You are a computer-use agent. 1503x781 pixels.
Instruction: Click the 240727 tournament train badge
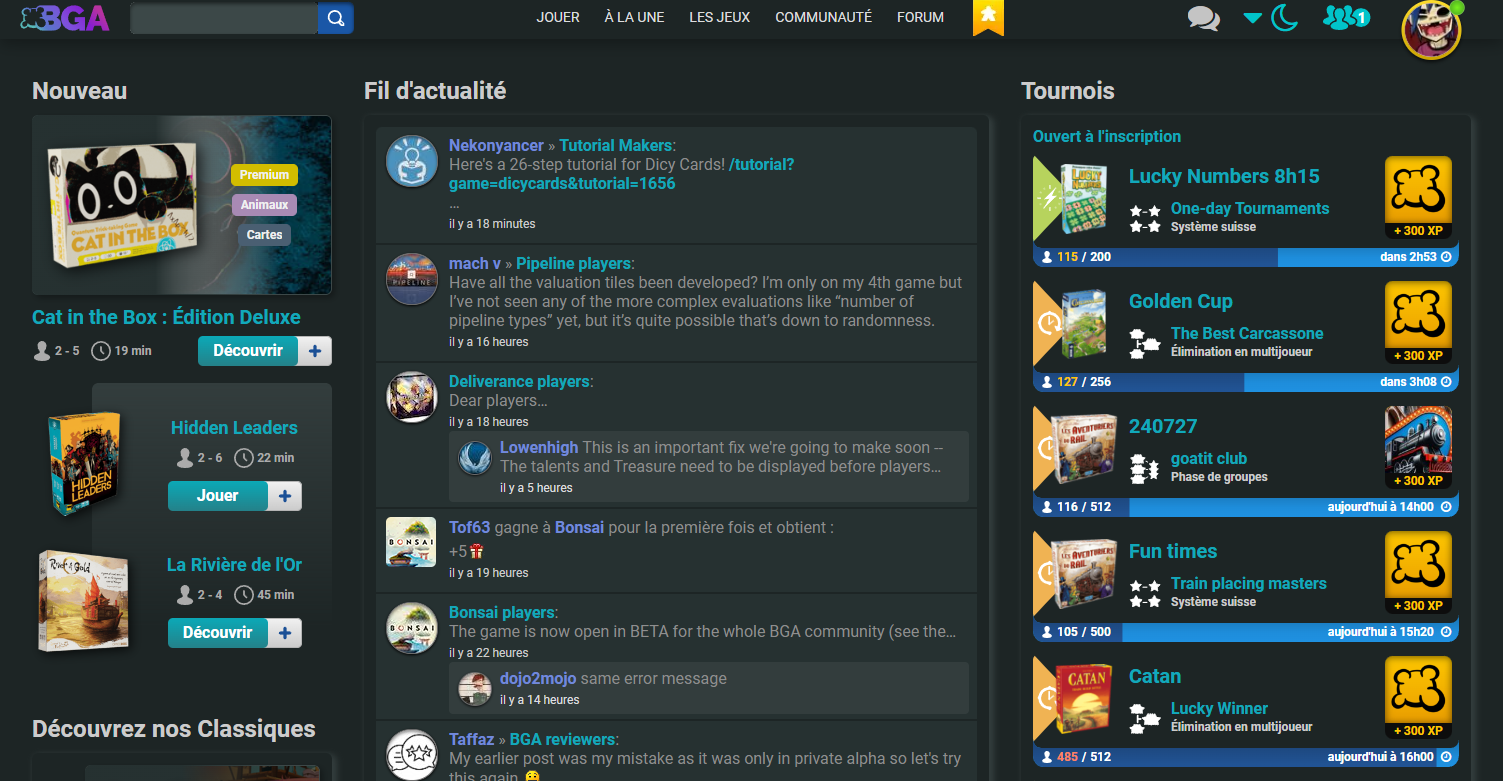pos(1418,448)
